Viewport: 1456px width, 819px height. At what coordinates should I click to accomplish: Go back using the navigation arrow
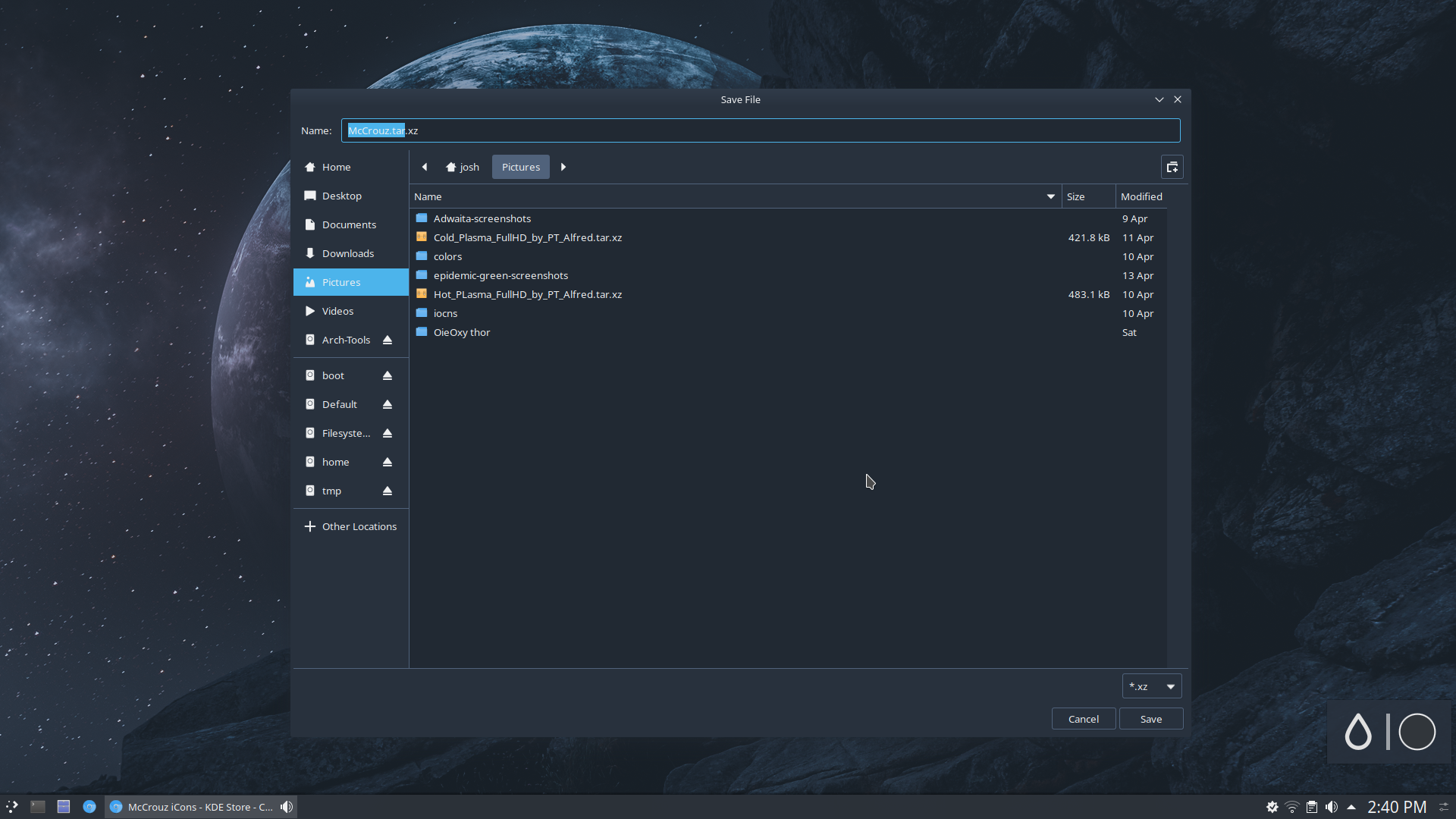(x=425, y=167)
